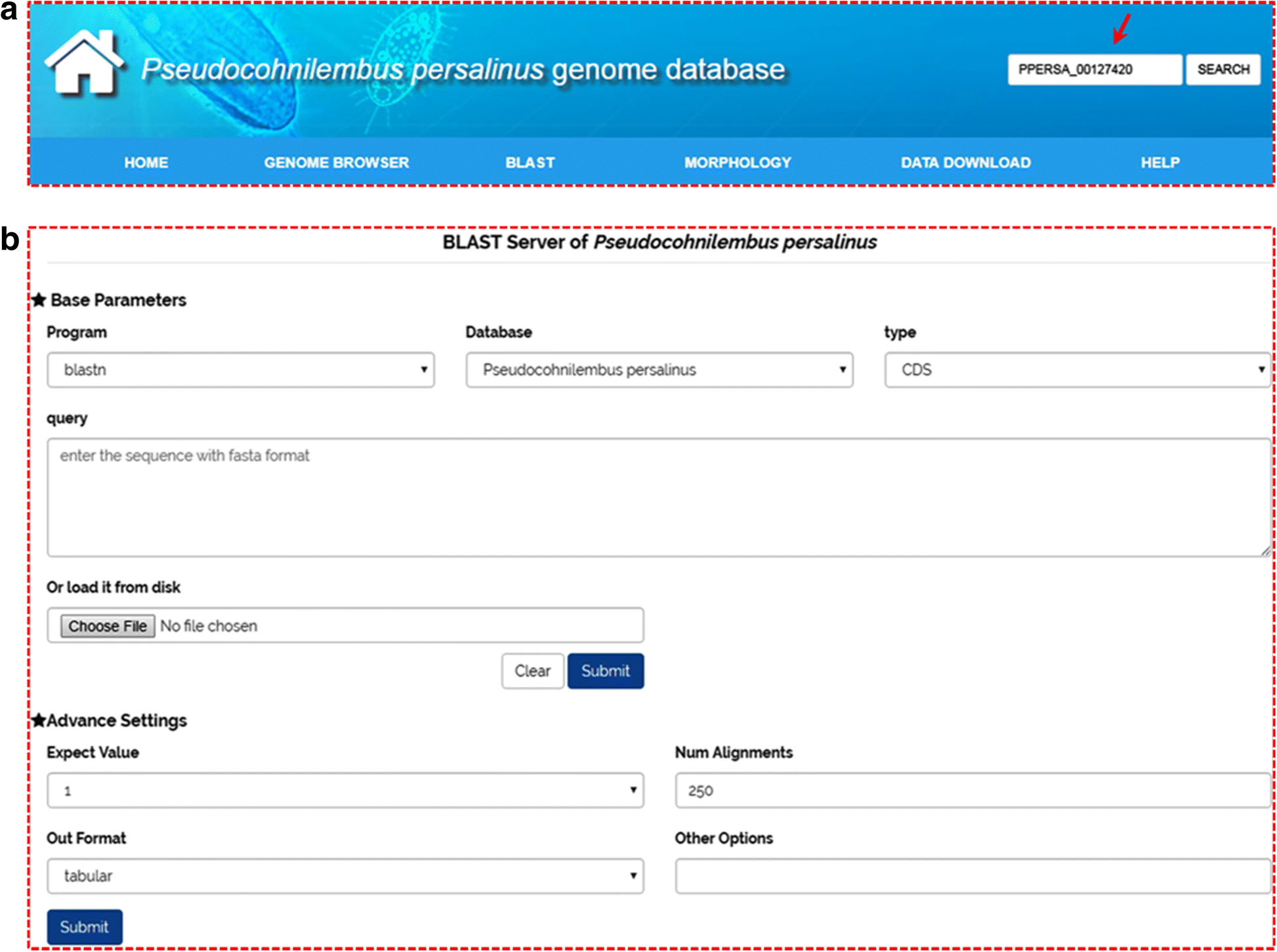Open the MORPHOLOGY page
Viewport: 1277px width, 952px height.
[x=738, y=163]
